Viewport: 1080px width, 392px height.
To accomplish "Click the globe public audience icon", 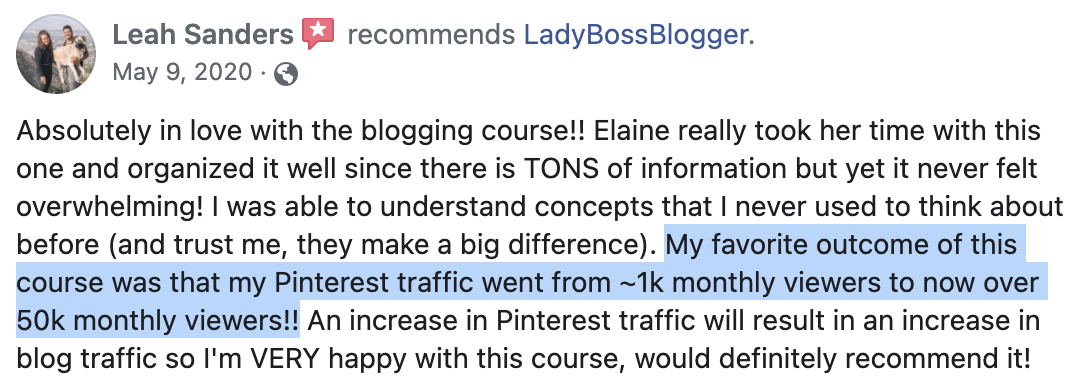I will tap(286, 74).
